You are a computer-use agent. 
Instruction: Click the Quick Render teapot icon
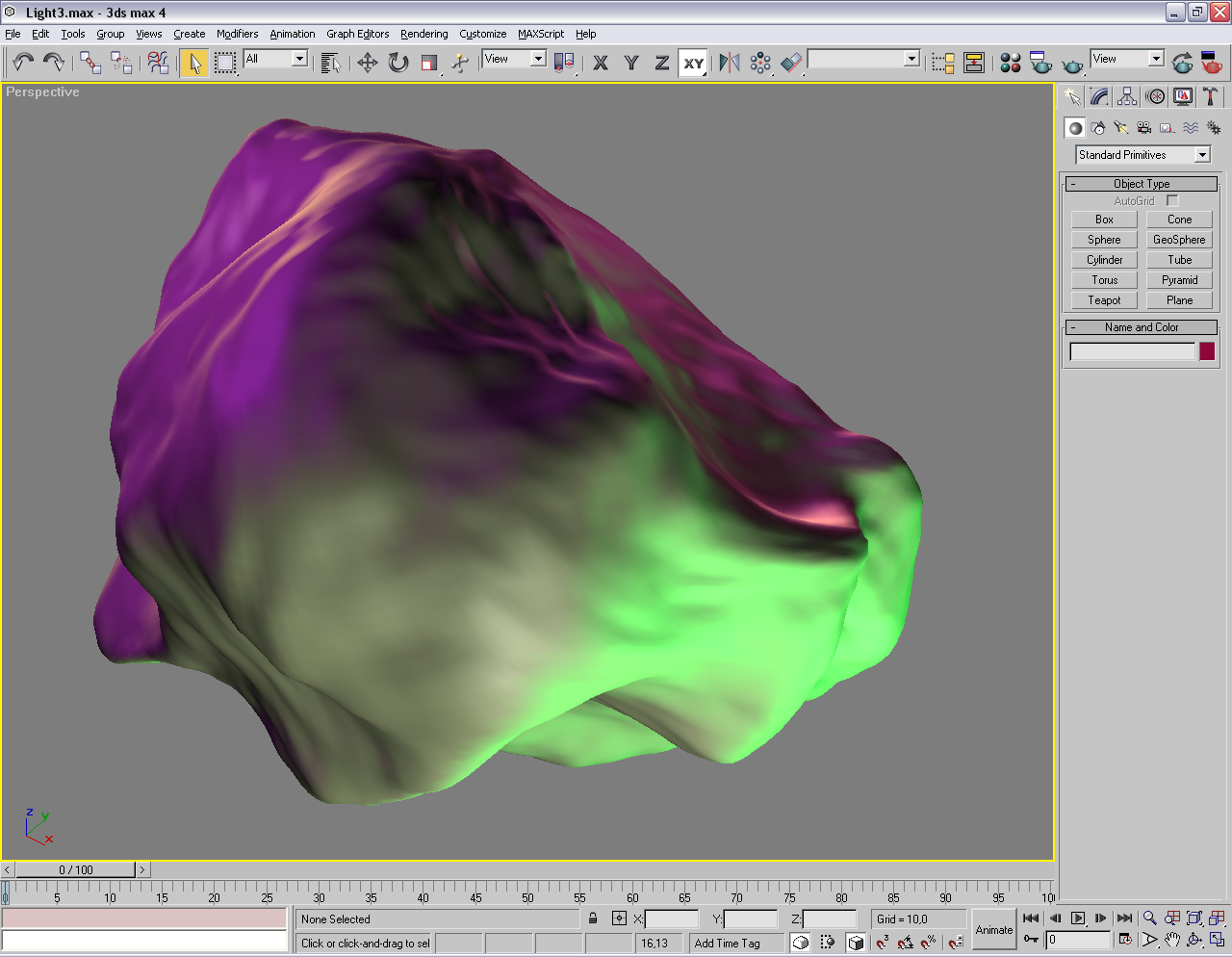[1072, 64]
